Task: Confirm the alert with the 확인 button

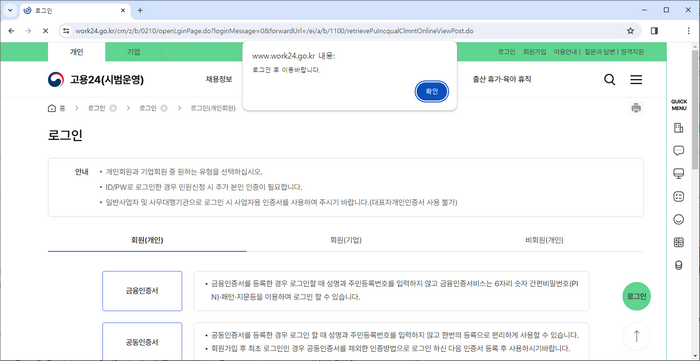Action: click(432, 91)
